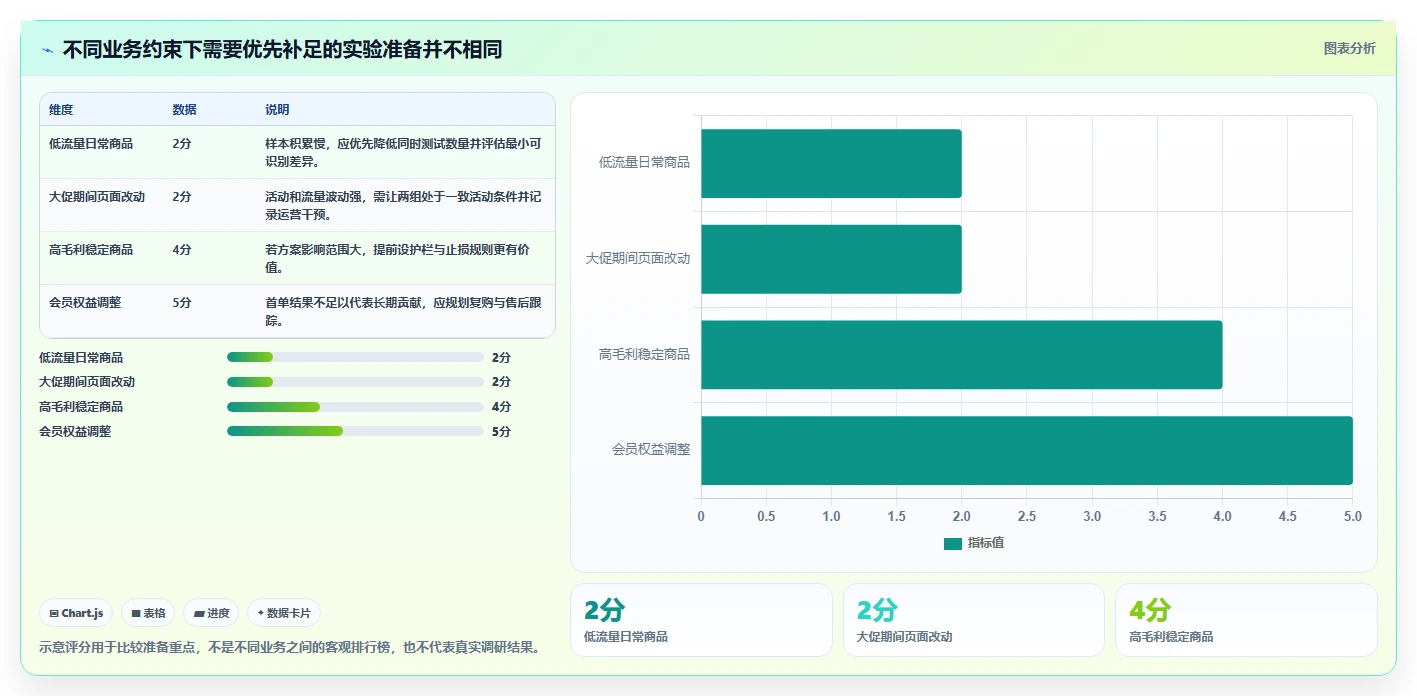The width and height of the screenshot is (1417, 696).
Task: Click the 高毛利稳定商品 progress bar
Action: pyautogui.click(x=355, y=407)
